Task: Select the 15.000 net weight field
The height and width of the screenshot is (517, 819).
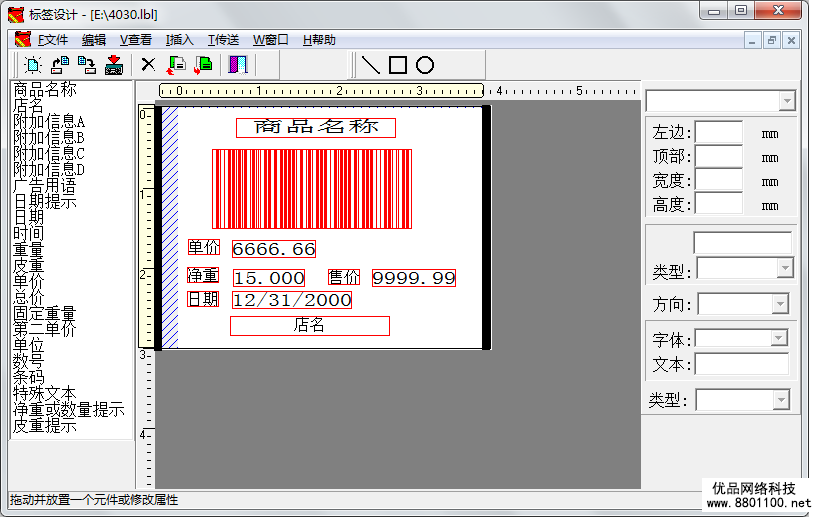Action: click(x=269, y=278)
